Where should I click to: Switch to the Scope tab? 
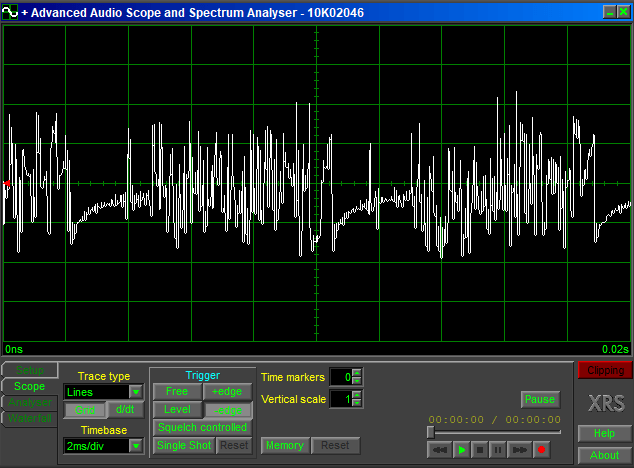[30, 386]
